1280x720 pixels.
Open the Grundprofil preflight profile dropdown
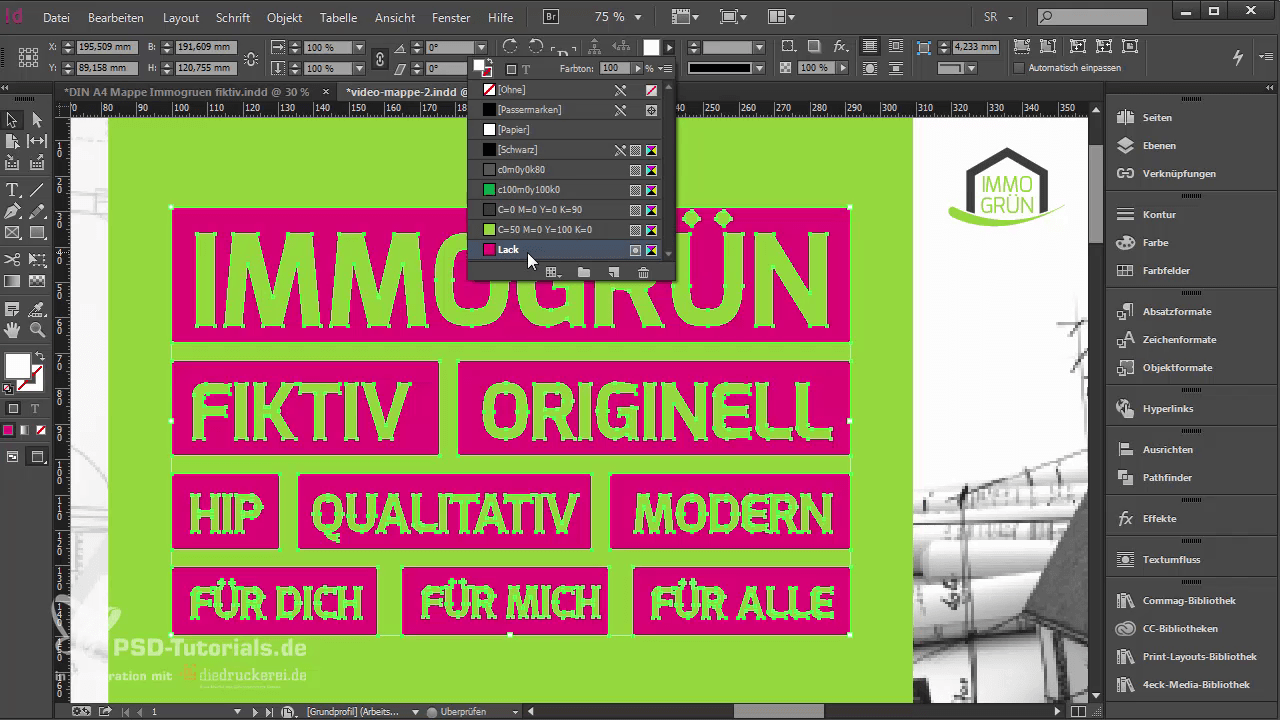(415, 712)
